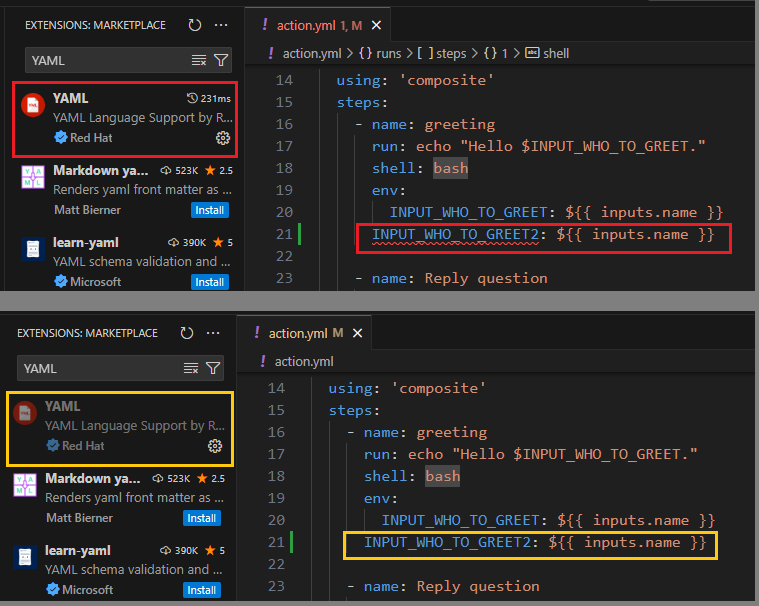Refresh the bottom Extensions Marketplace panel

point(187,333)
